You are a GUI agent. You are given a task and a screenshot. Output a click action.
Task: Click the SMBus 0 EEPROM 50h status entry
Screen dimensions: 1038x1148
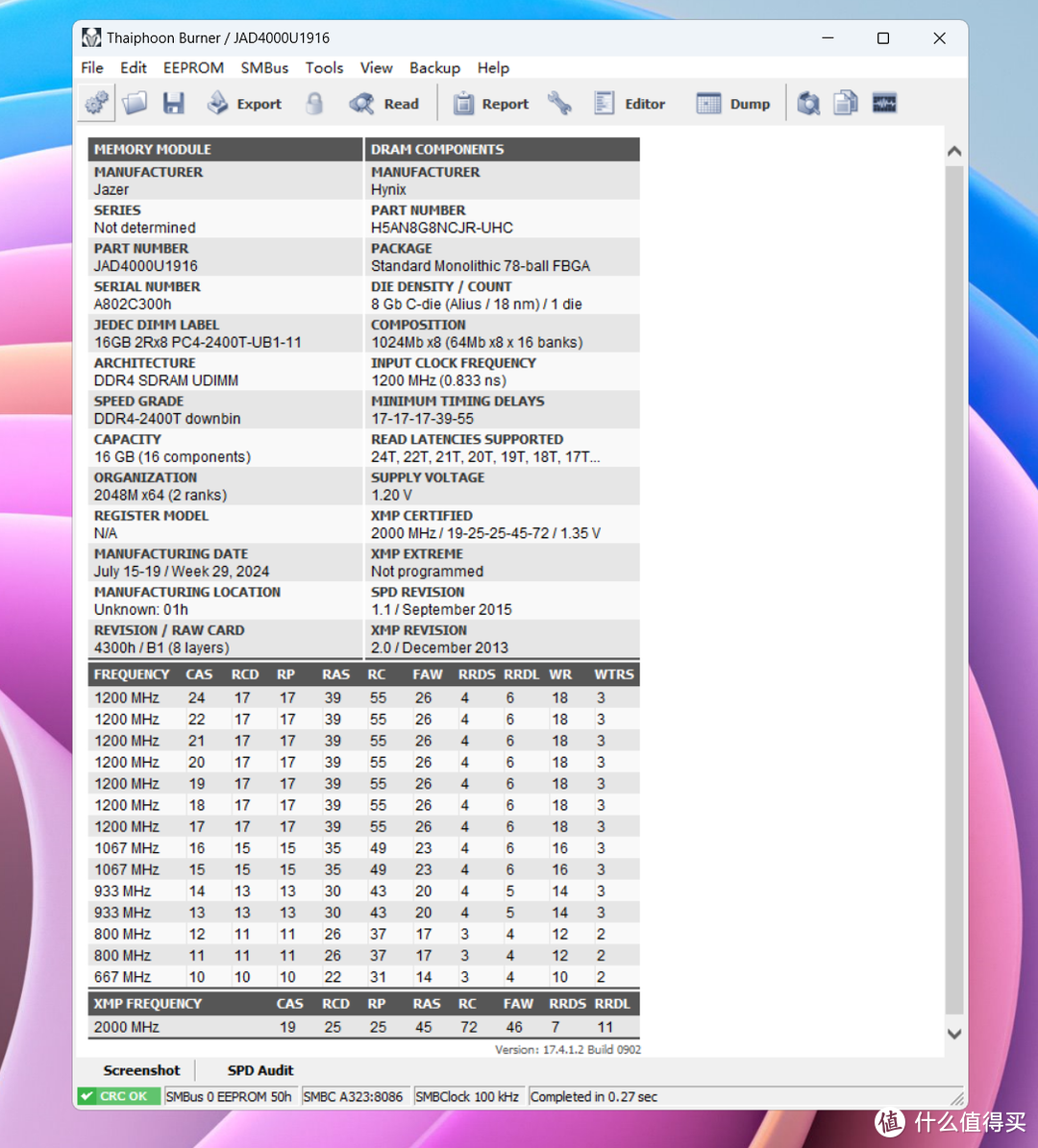(229, 1097)
